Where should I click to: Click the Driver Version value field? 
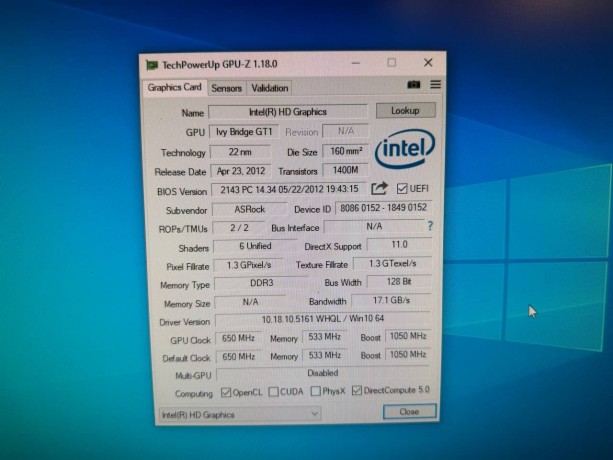point(323,319)
